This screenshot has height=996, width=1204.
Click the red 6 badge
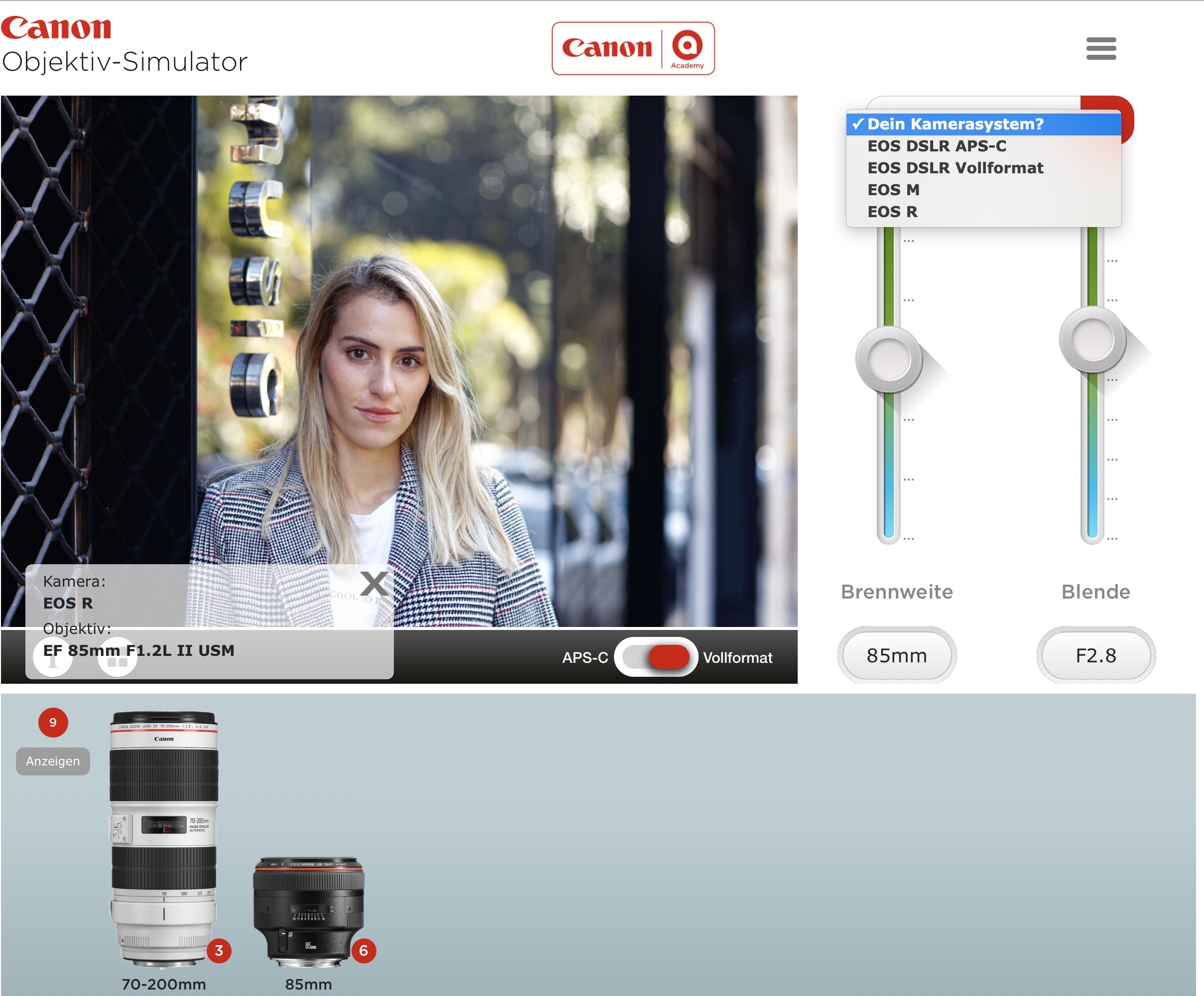[363, 950]
